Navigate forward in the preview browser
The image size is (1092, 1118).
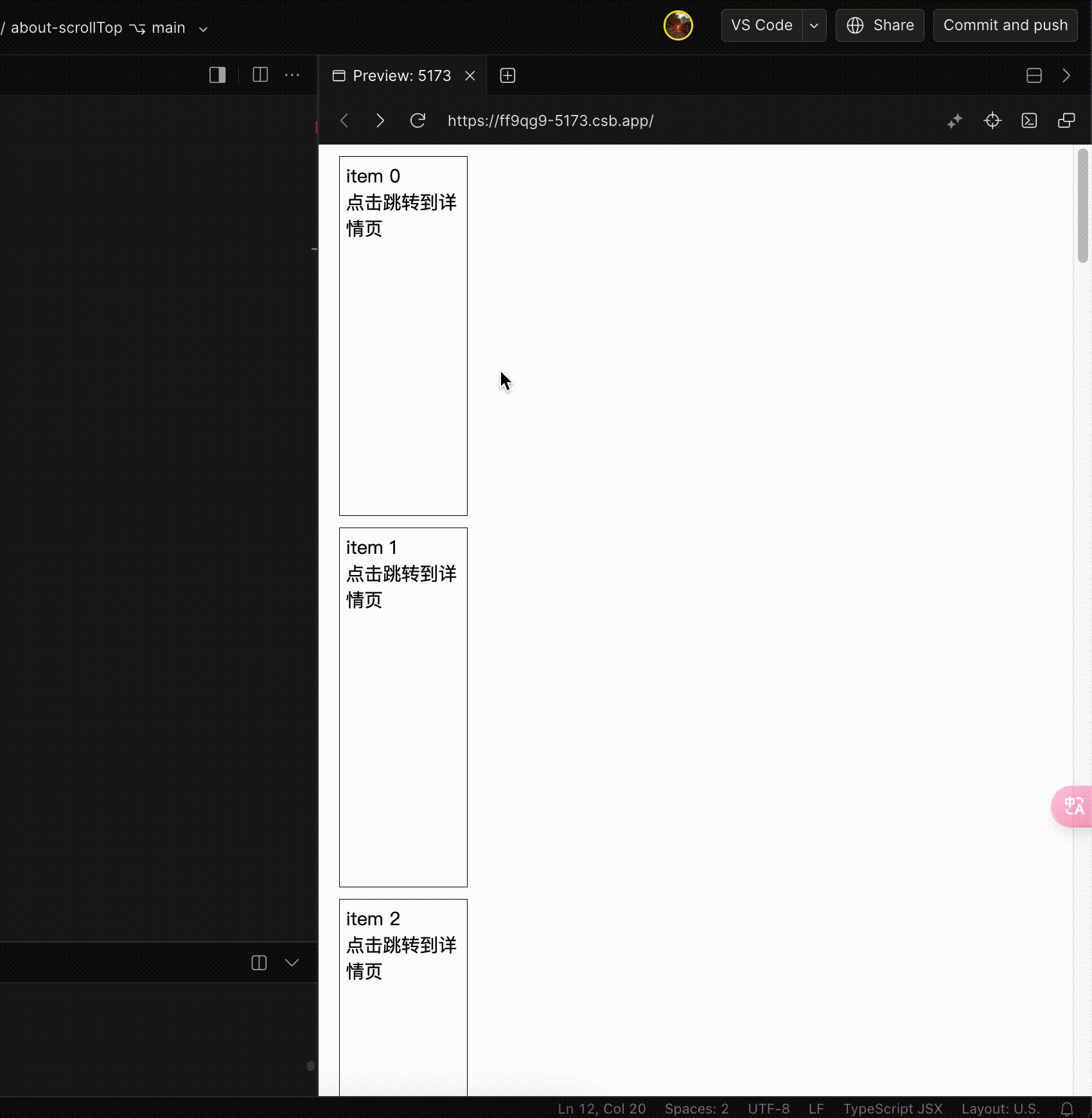pyautogui.click(x=380, y=121)
